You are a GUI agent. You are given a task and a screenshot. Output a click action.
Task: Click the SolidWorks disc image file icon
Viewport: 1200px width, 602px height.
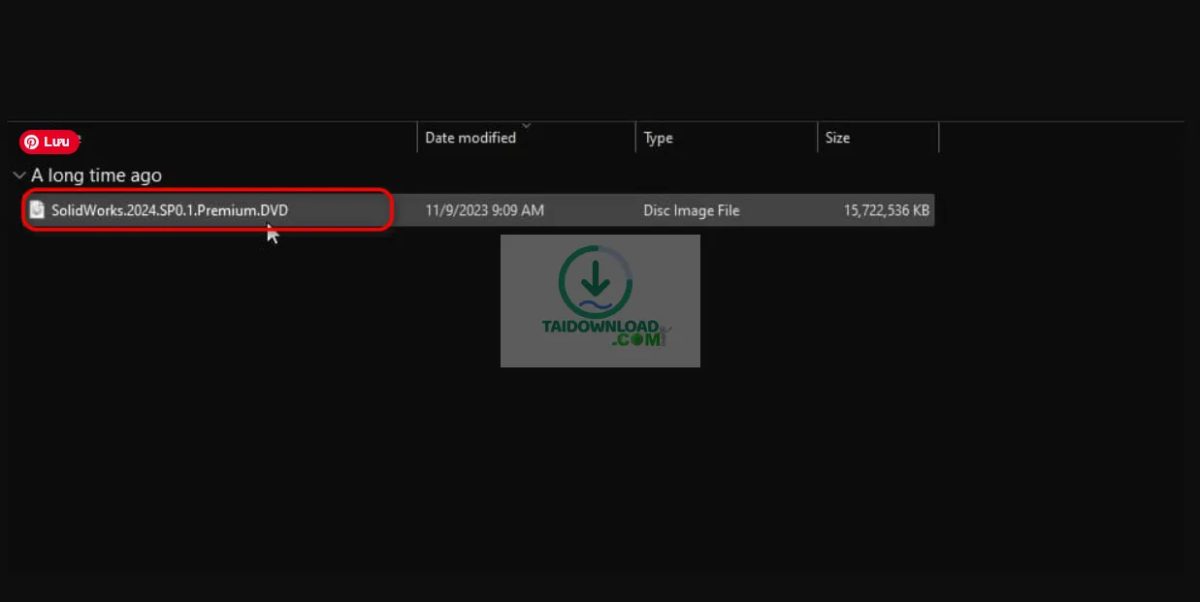tap(37, 210)
